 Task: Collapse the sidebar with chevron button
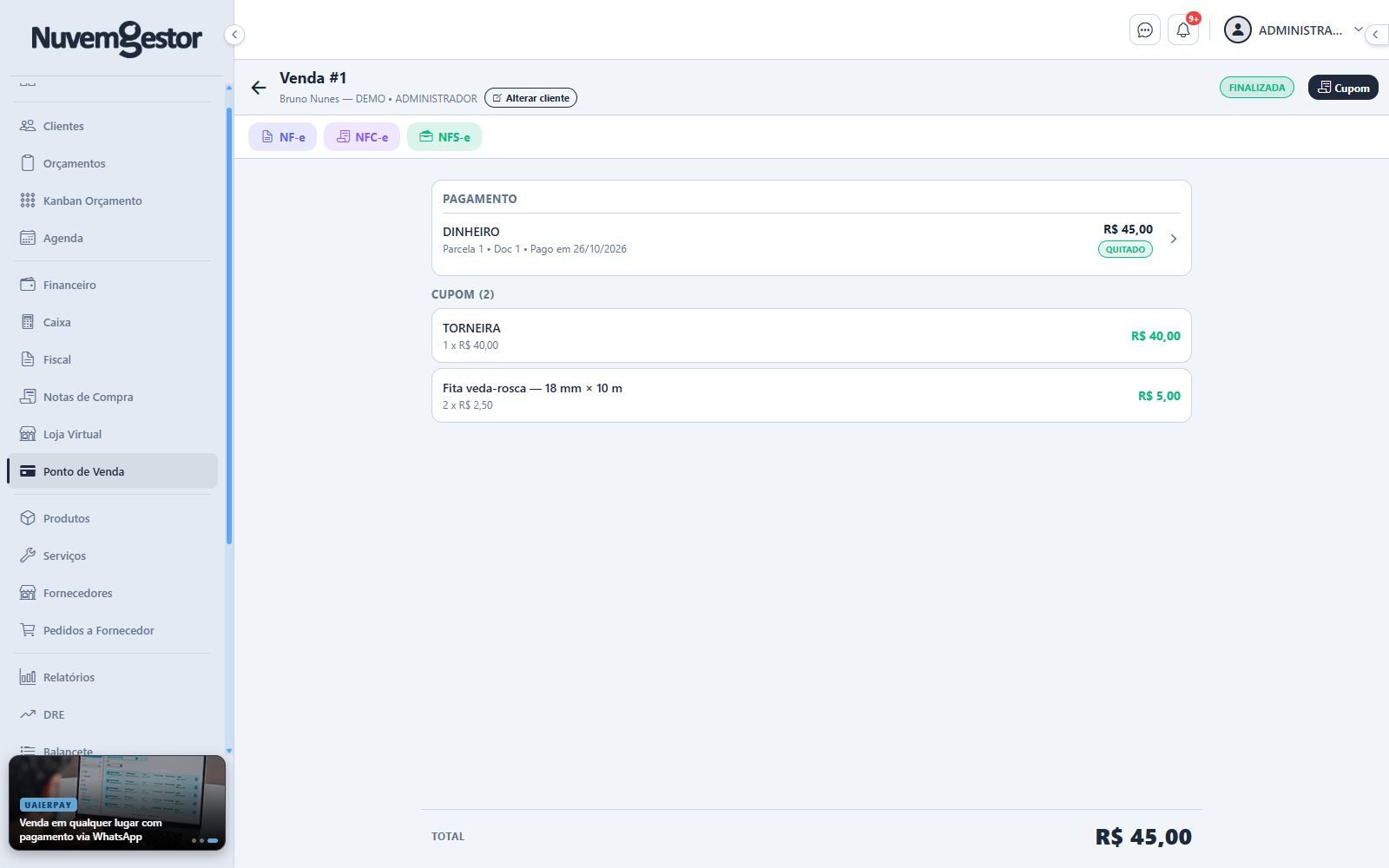click(234, 35)
